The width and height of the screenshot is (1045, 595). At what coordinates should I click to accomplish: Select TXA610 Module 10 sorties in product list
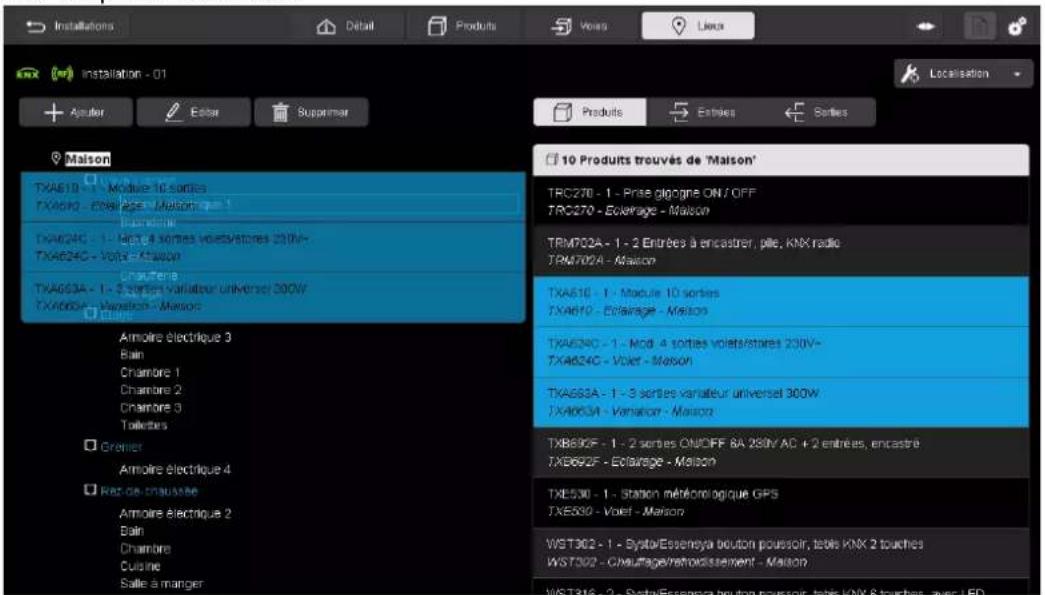(781, 302)
